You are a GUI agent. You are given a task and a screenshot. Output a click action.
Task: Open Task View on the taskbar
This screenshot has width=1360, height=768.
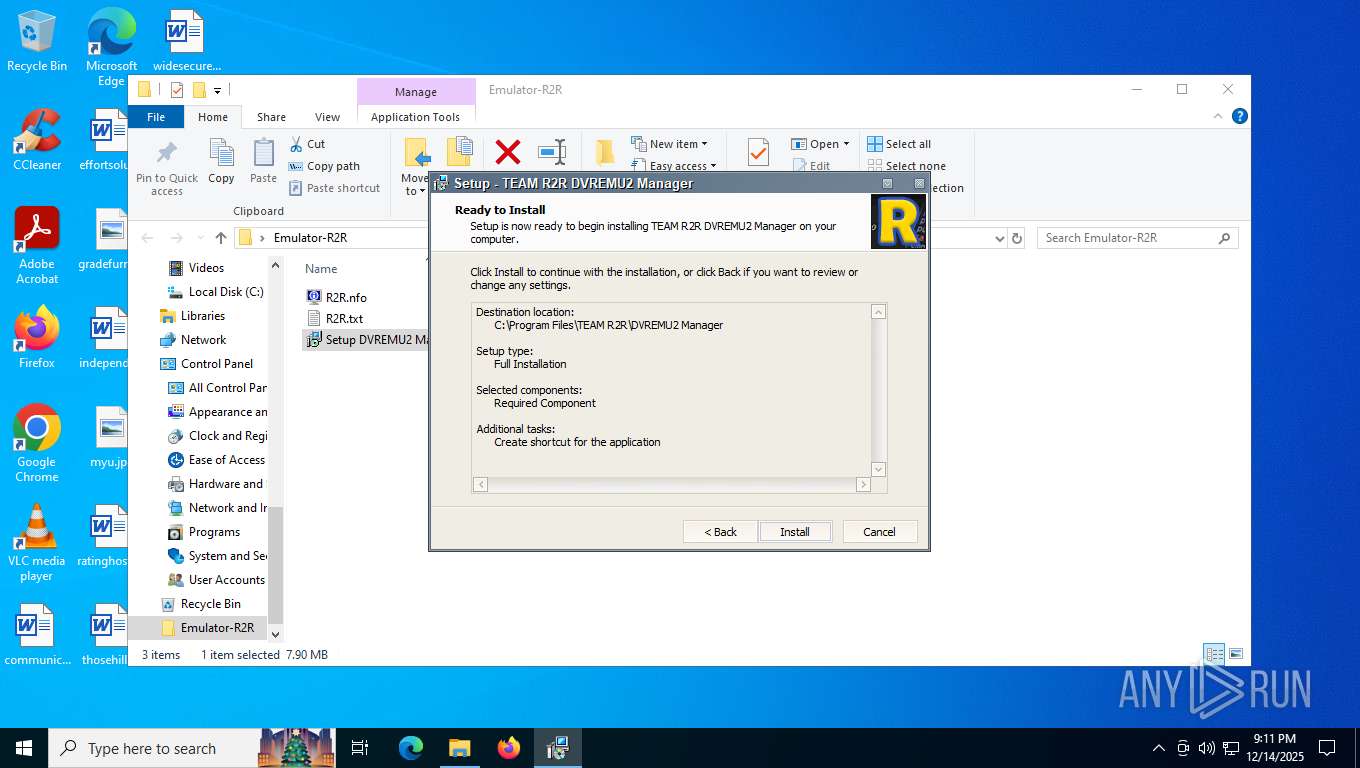point(360,748)
